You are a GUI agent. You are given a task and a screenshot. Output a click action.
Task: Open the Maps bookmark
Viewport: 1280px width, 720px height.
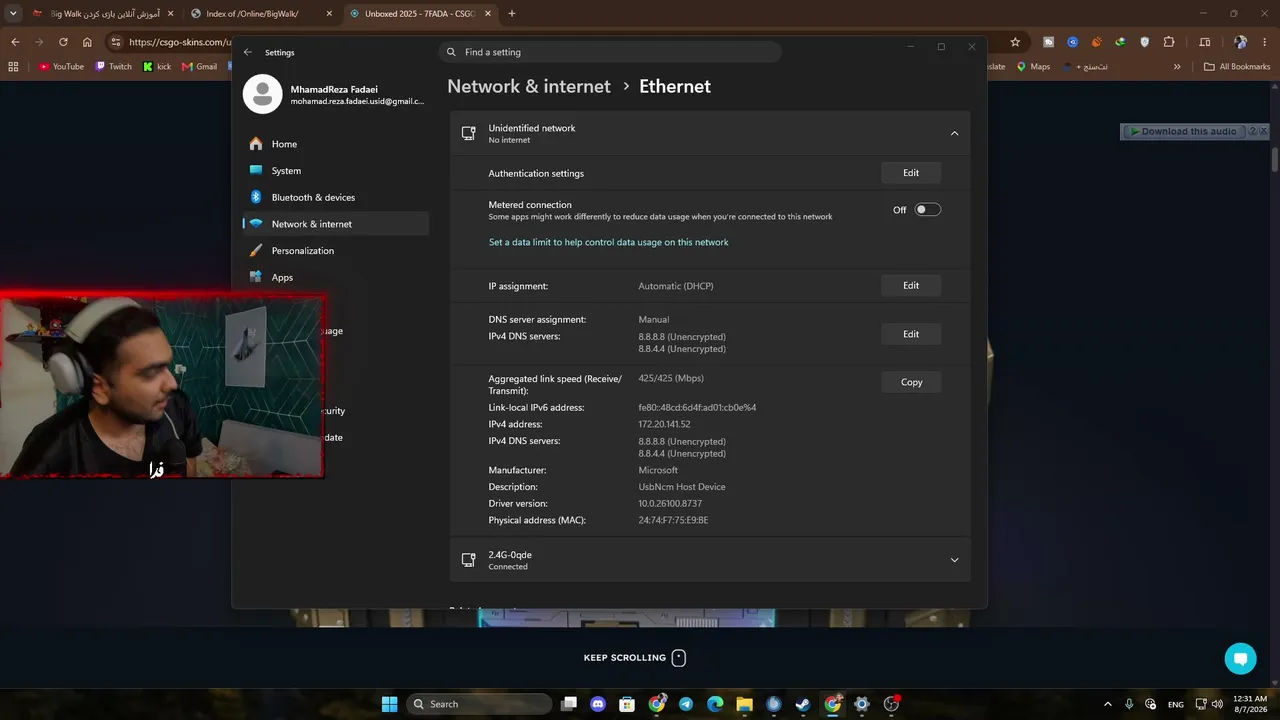click(1034, 67)
